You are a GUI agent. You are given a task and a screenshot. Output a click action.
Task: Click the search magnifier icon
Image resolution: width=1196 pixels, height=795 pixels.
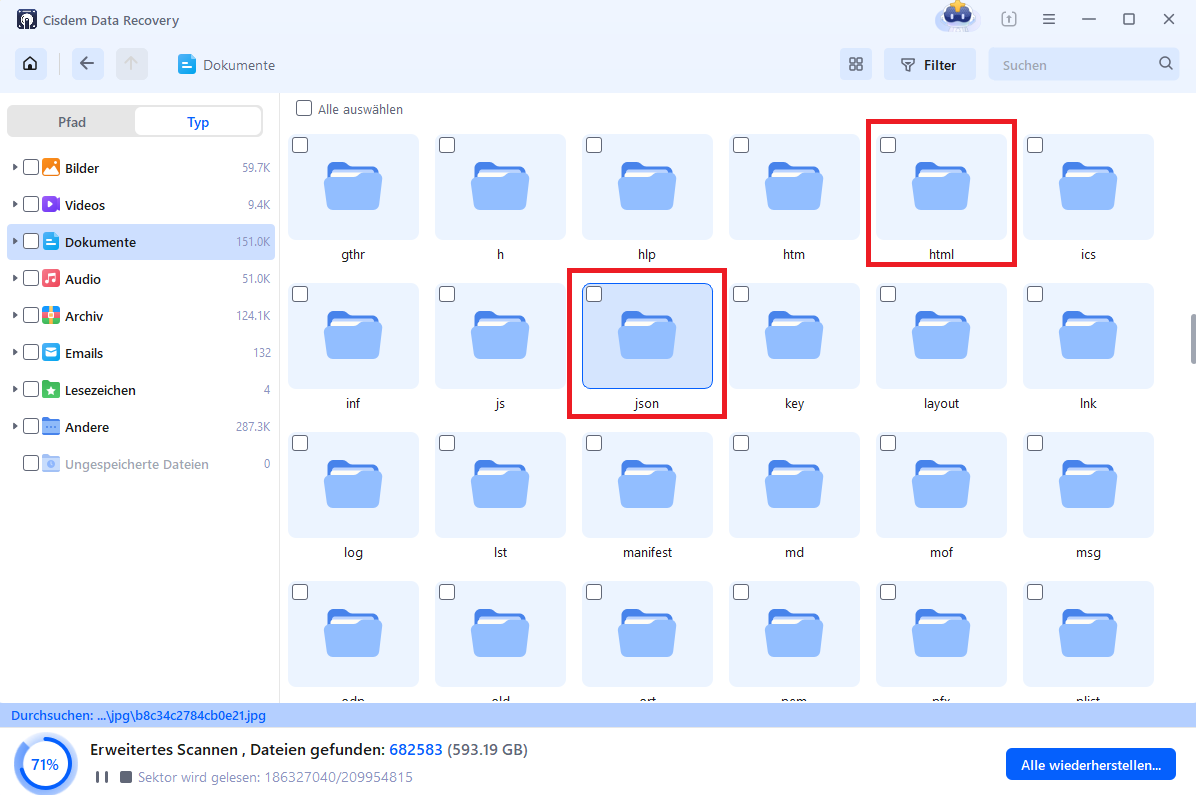1165,64
